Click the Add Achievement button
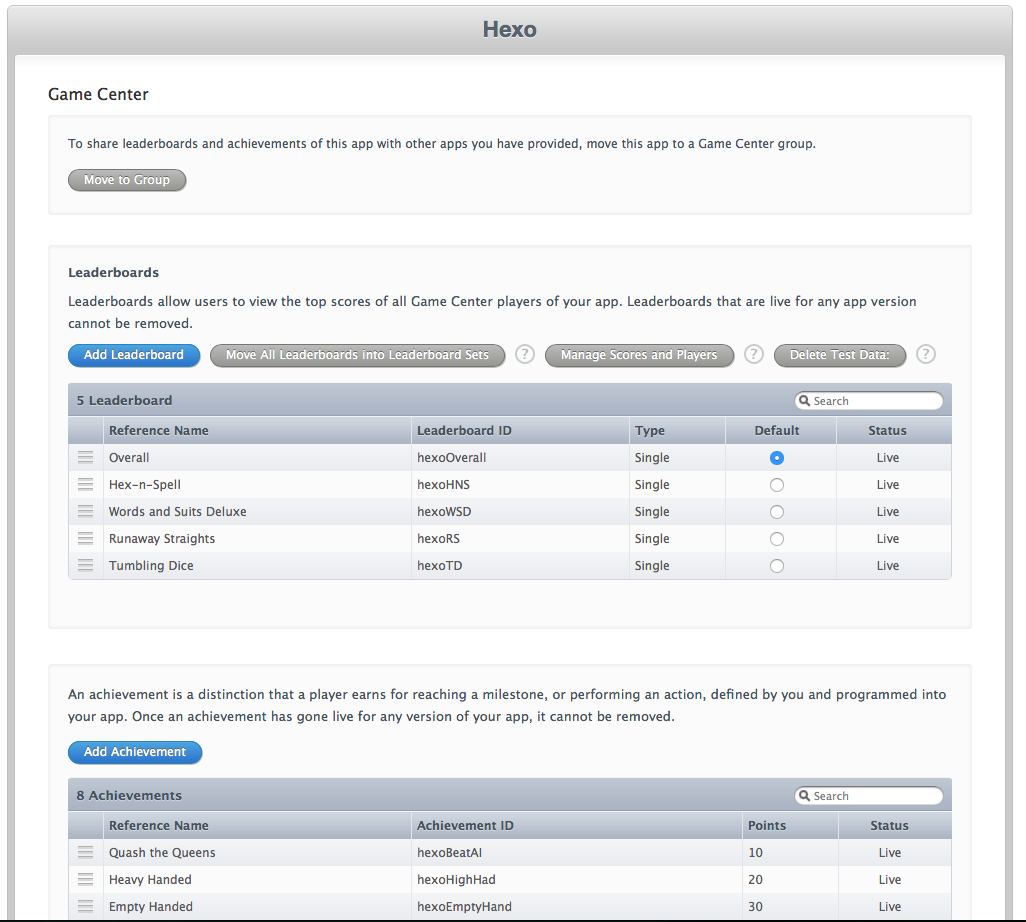Viewport: 1026px width, 922px height. coord(135,752)
